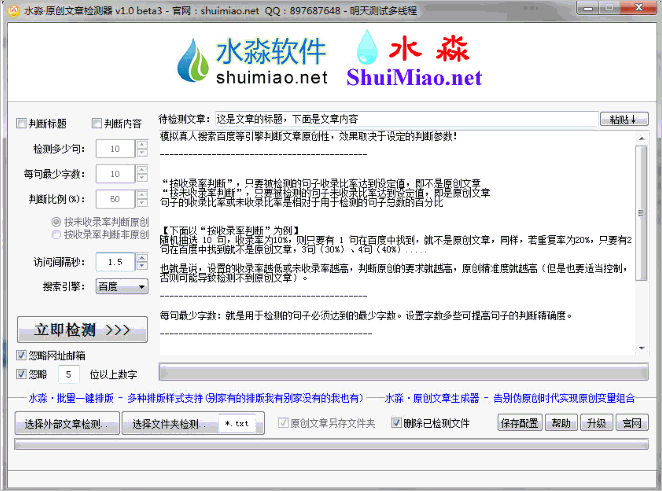This screenshot has width=662, height=491.
Task: Click the text area scroll up arrow
Action: click(x=642, y=138)
